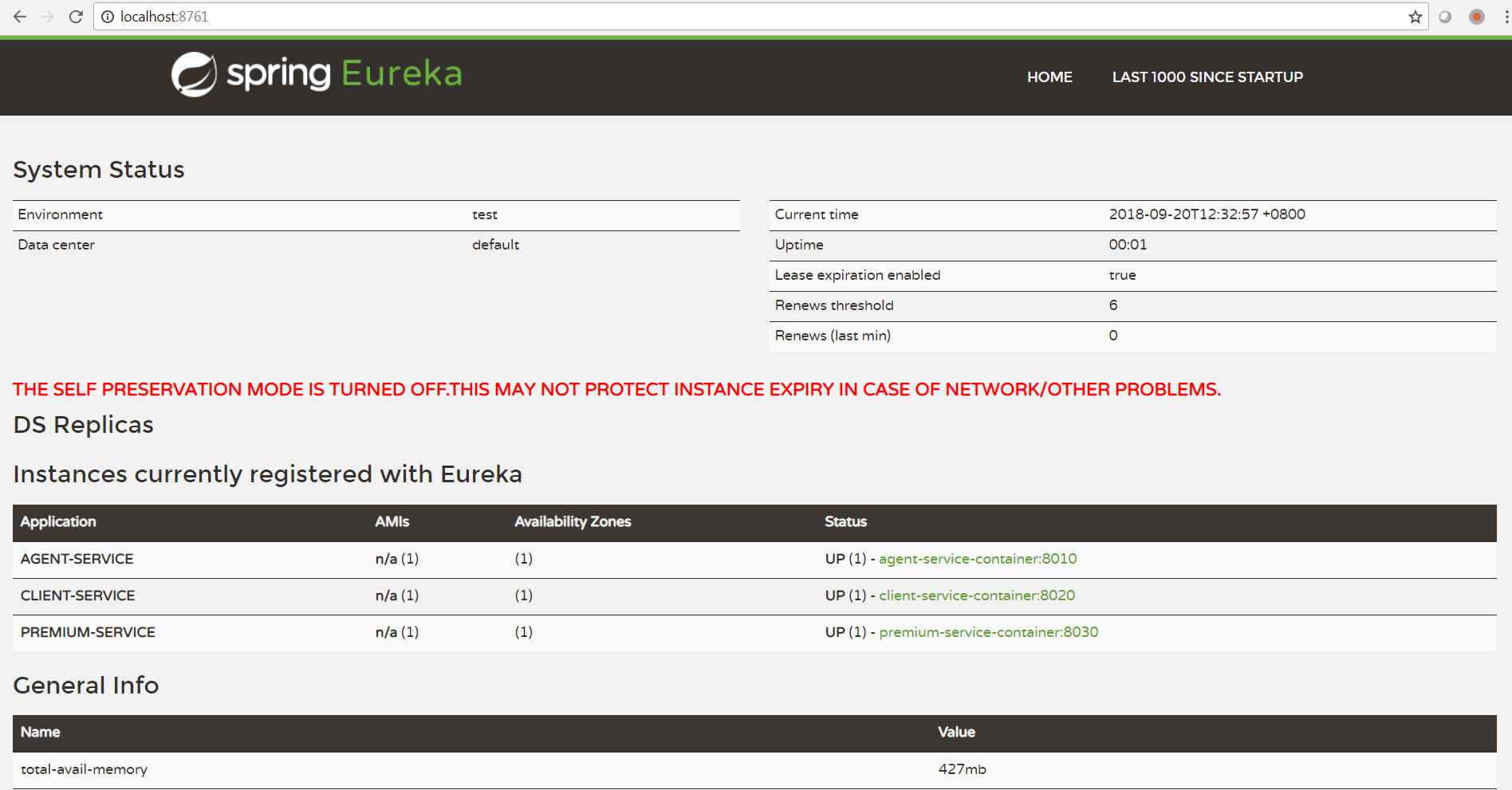
Task: Select 'UP (1)' status of PREMIUM-SERVICE
Action: 845,632
